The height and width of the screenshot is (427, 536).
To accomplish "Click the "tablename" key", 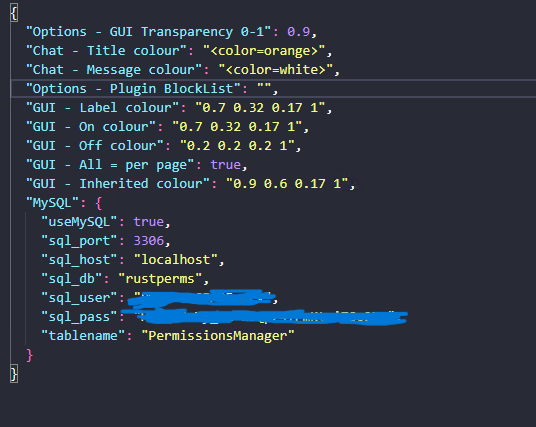I will [x=84, y=336].
